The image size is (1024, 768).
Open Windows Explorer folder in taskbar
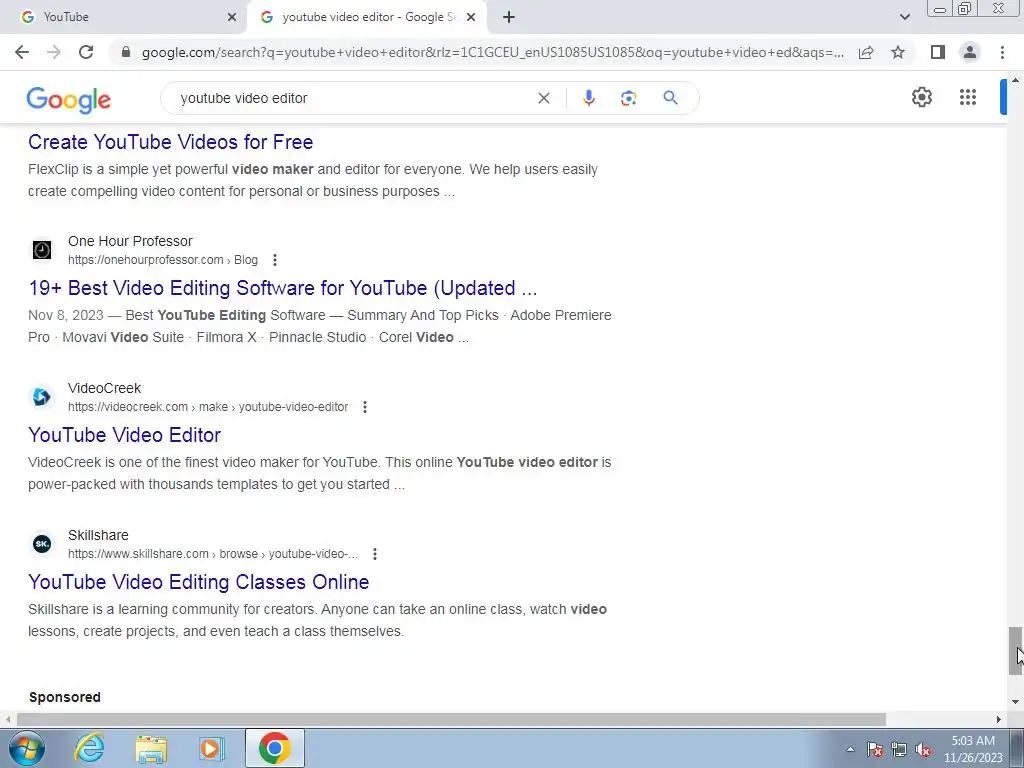coord(151,749)
